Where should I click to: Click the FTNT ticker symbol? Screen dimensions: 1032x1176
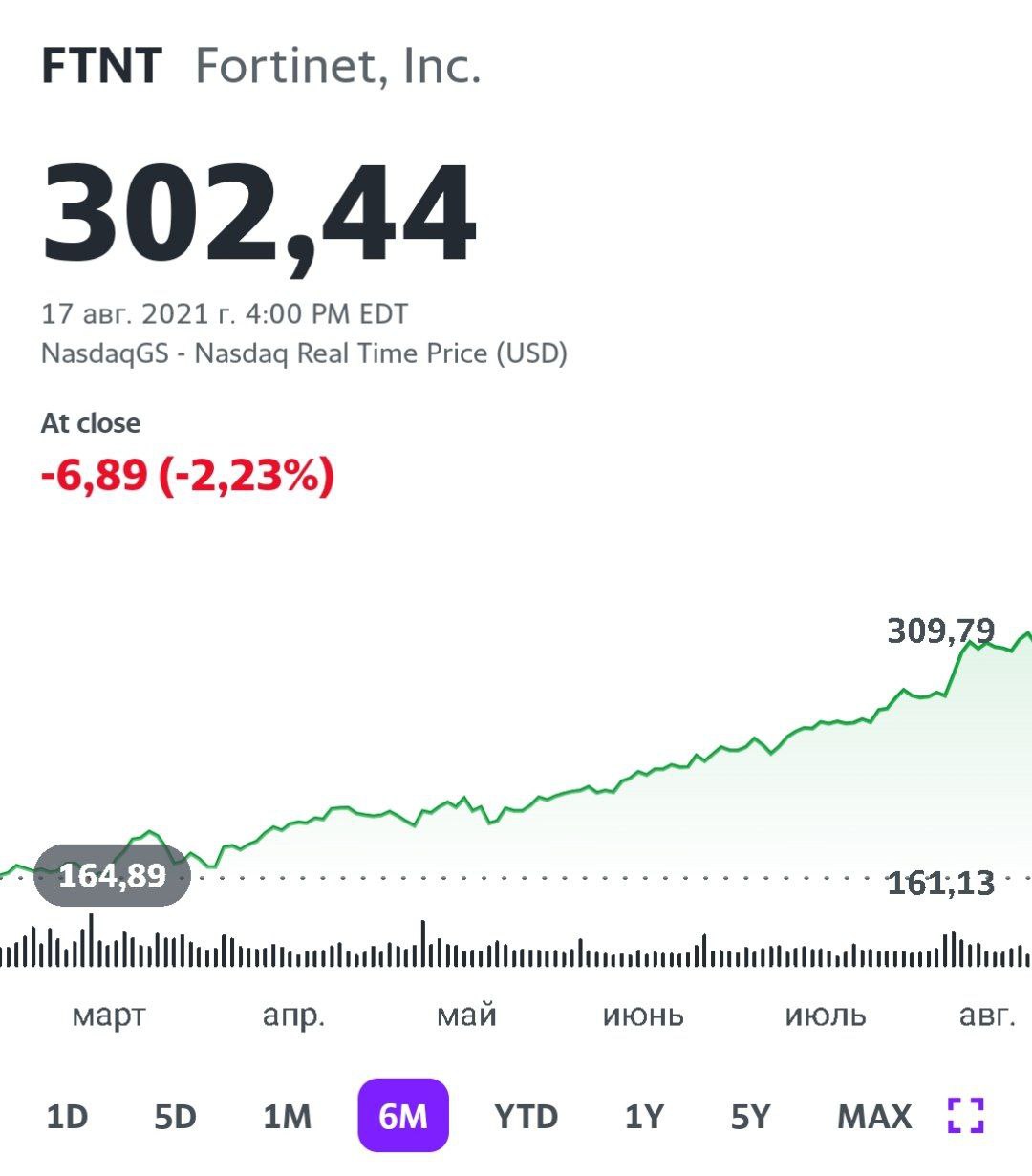point(101,67)
